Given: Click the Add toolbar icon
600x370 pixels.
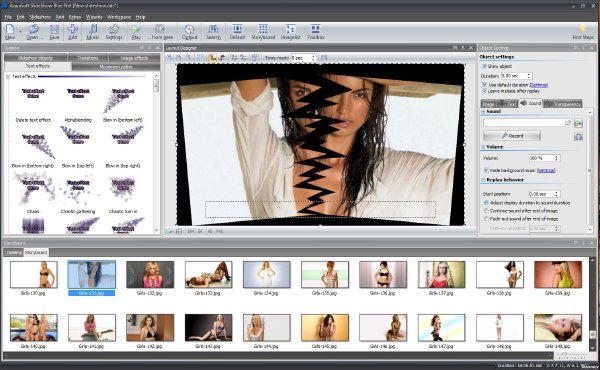Looking at the screenshot, I should (x=72, y=32).
